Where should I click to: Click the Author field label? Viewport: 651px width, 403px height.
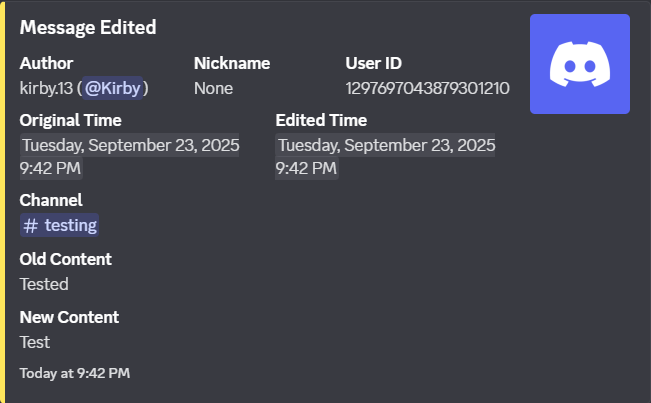46,63
